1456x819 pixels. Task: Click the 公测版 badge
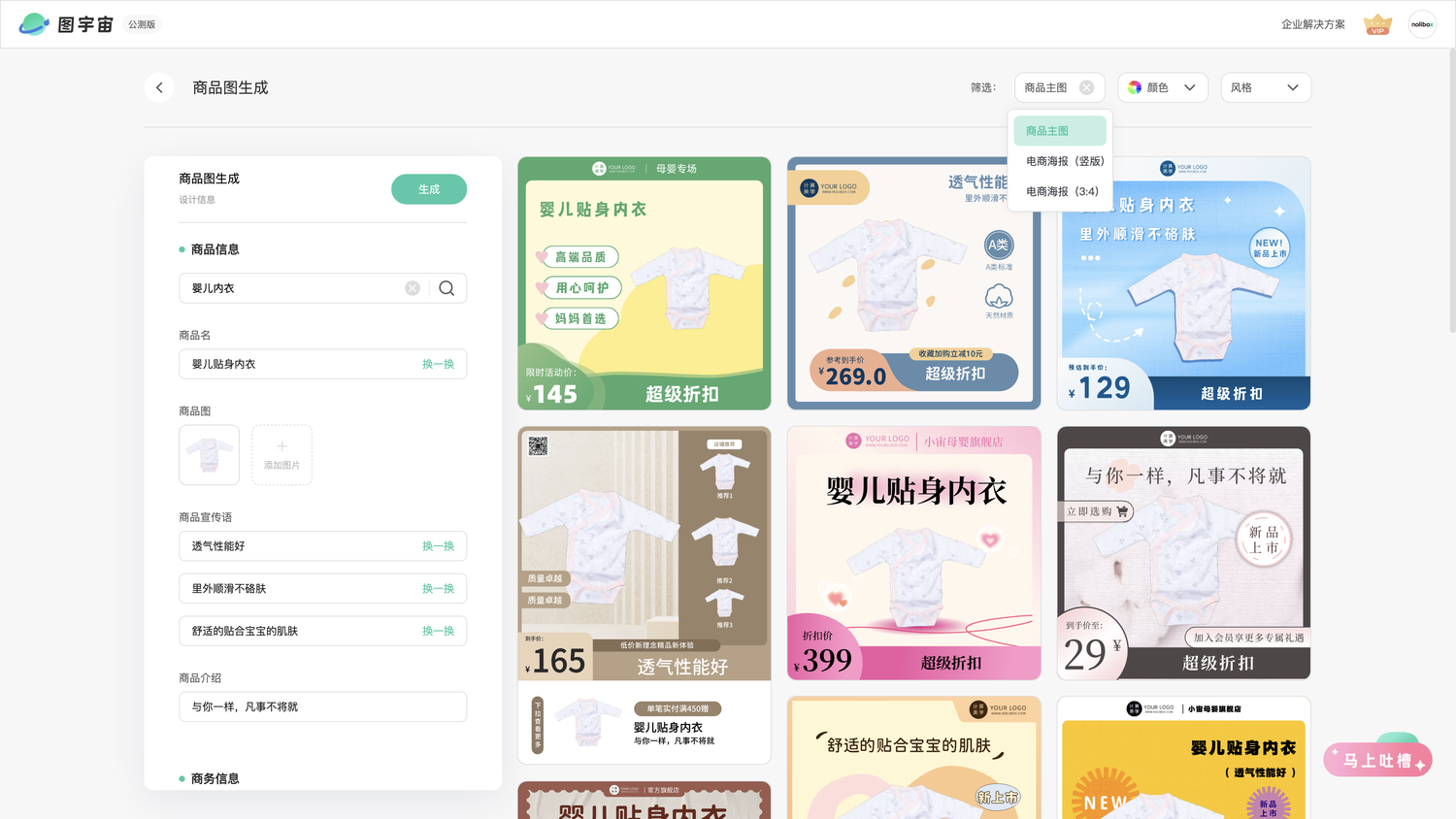[x=142, y=24]
